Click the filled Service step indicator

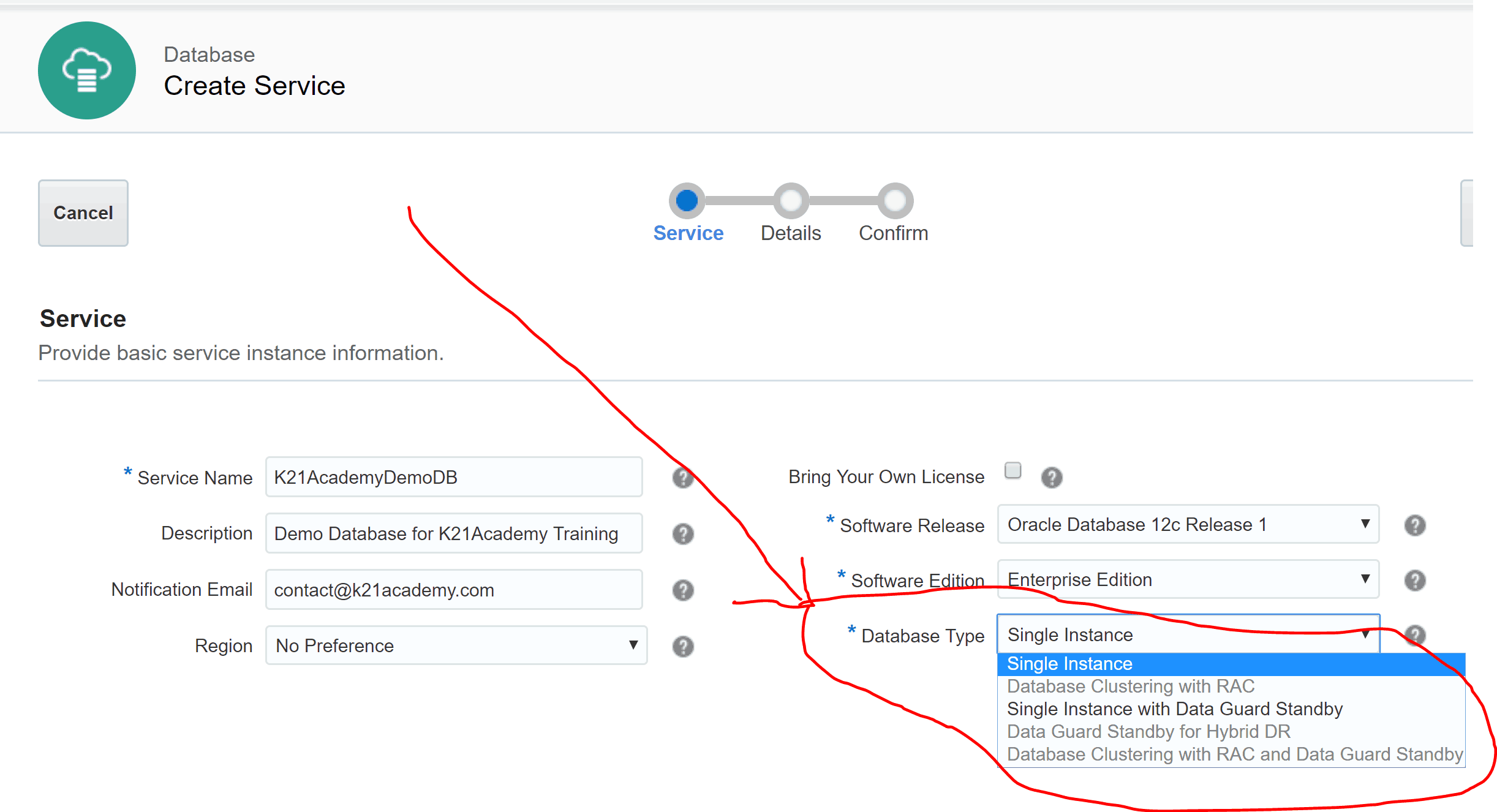688,200
